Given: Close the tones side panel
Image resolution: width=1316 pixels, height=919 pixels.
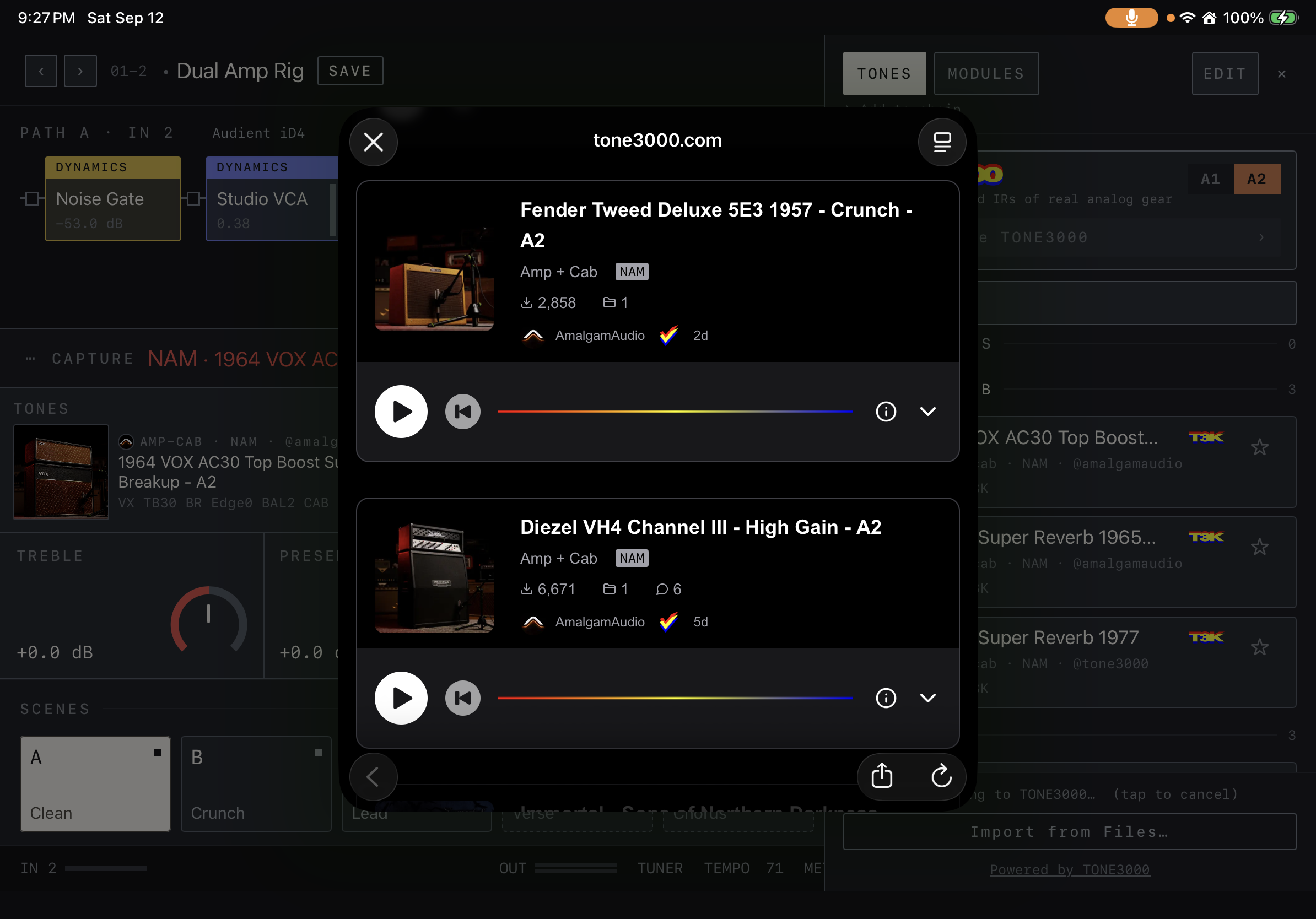Looking at the screenshot, I should click(x=1282, y=74).
